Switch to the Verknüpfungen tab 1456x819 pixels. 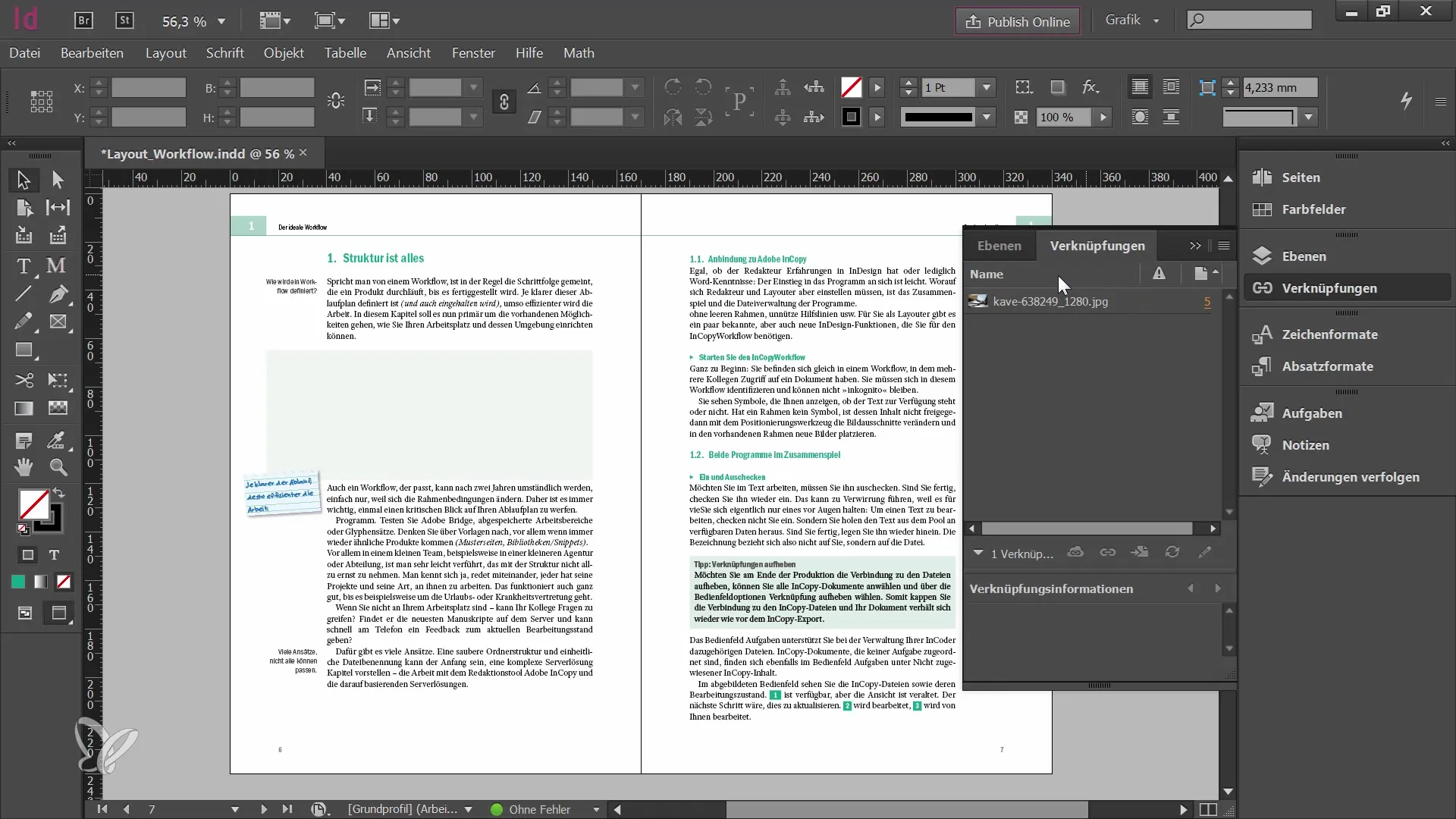tap(1098, 245)
